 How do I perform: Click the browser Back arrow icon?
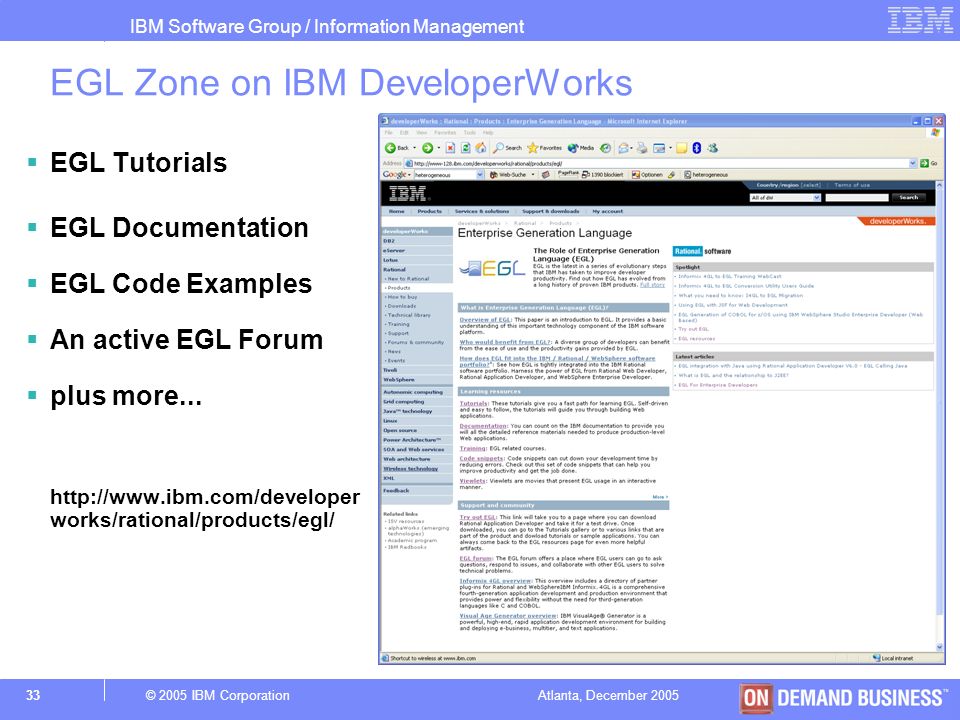[390, 148]
